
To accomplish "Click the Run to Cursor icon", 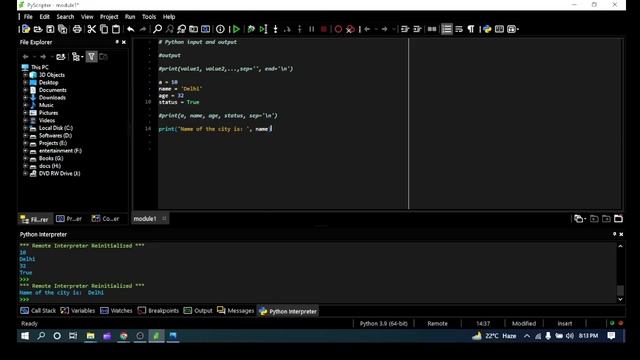I will point(263,29).
